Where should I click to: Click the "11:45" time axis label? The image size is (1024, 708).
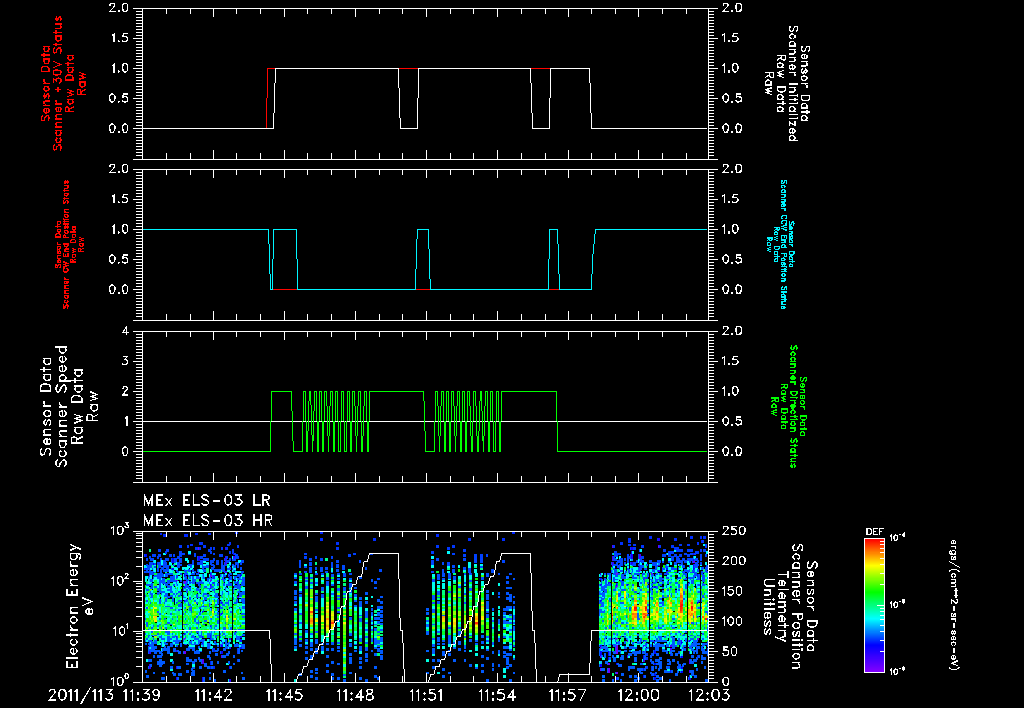point(284,695)
